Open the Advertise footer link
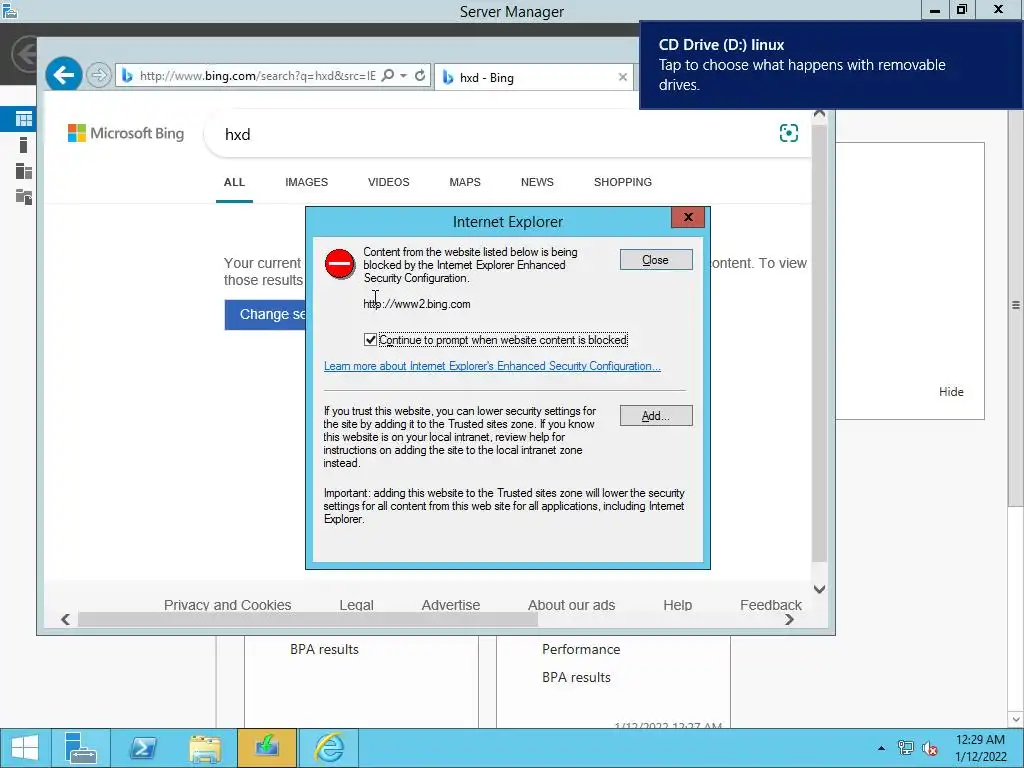Image resolution: width=1024 pixels, height=768 pixels. [x=451, y=605]
